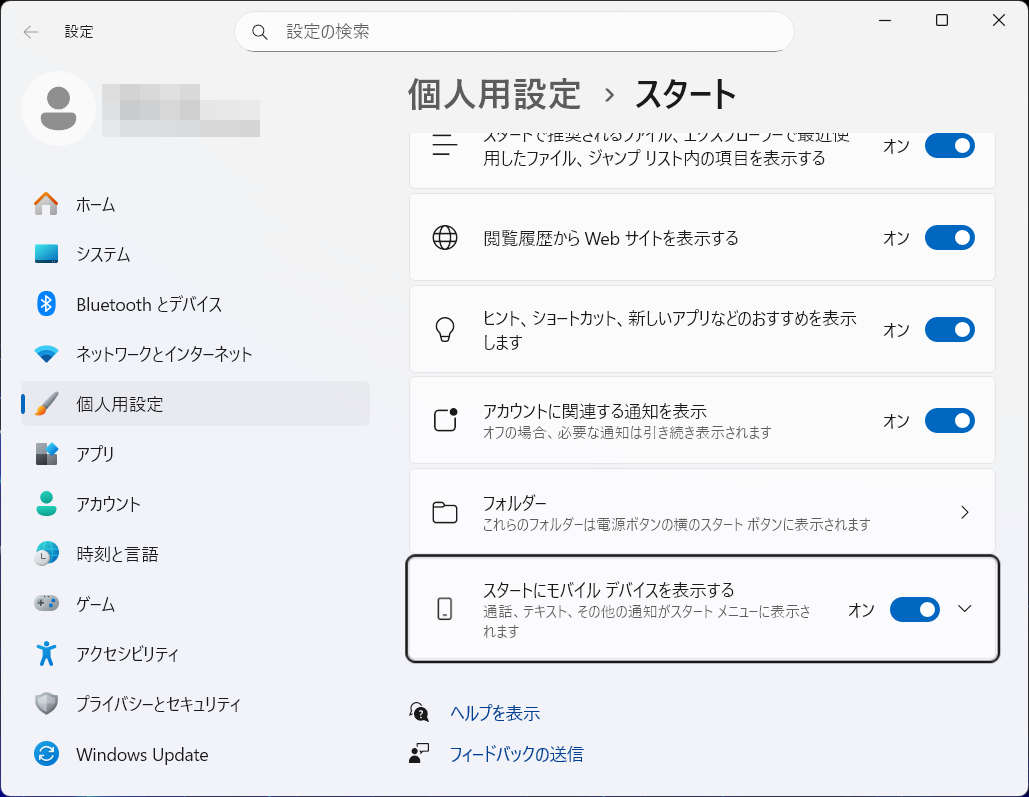Click the account notification badge icon
Screen dimensions: 1029x797
445,420
